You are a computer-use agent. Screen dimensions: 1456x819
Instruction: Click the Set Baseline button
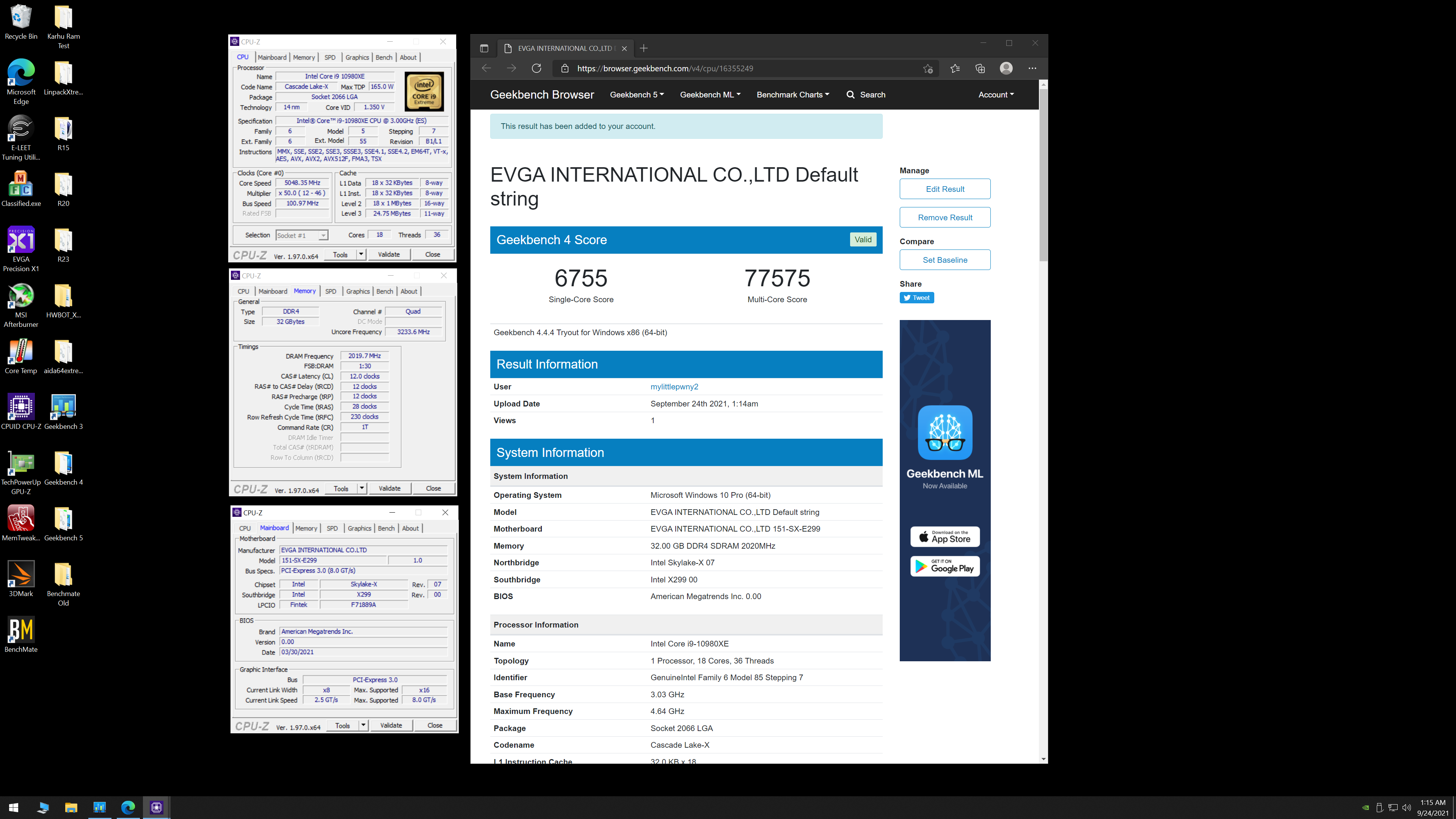(945, 259)
